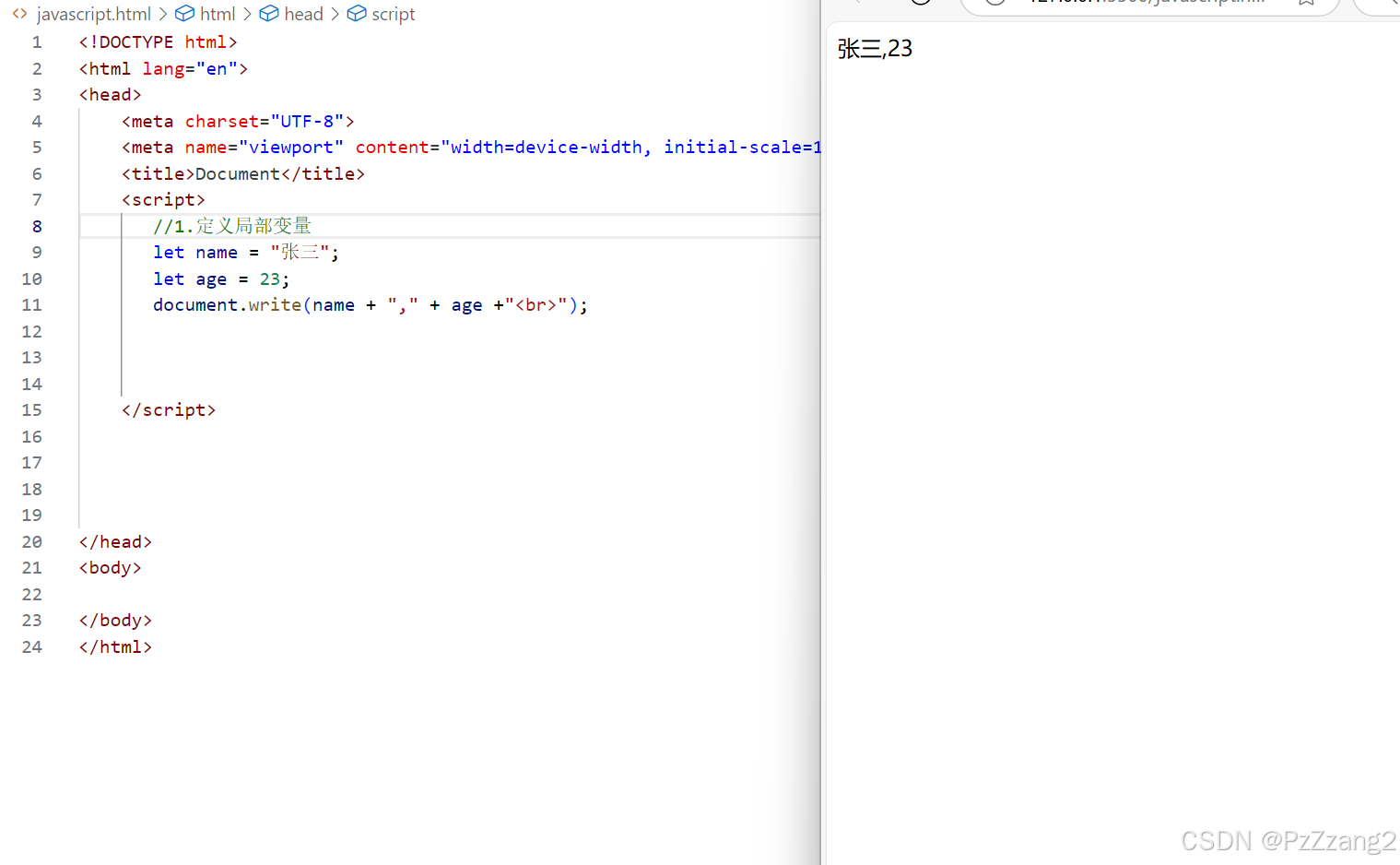
Task: Click the closing </head> tag
Action: (x=115, y=542)
